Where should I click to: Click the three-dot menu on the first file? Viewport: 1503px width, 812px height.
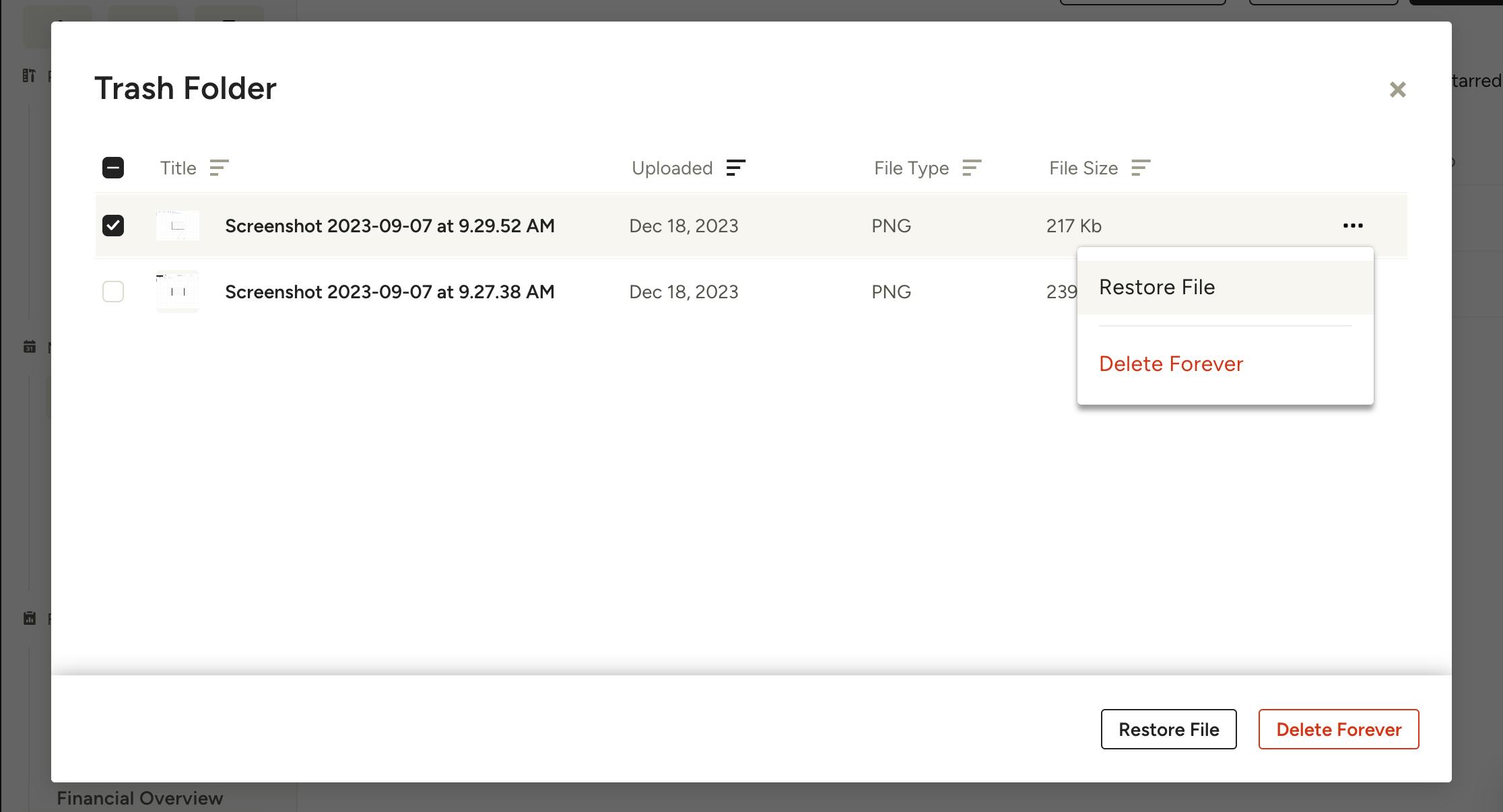pyautogui.click(x=1352, y=226)
